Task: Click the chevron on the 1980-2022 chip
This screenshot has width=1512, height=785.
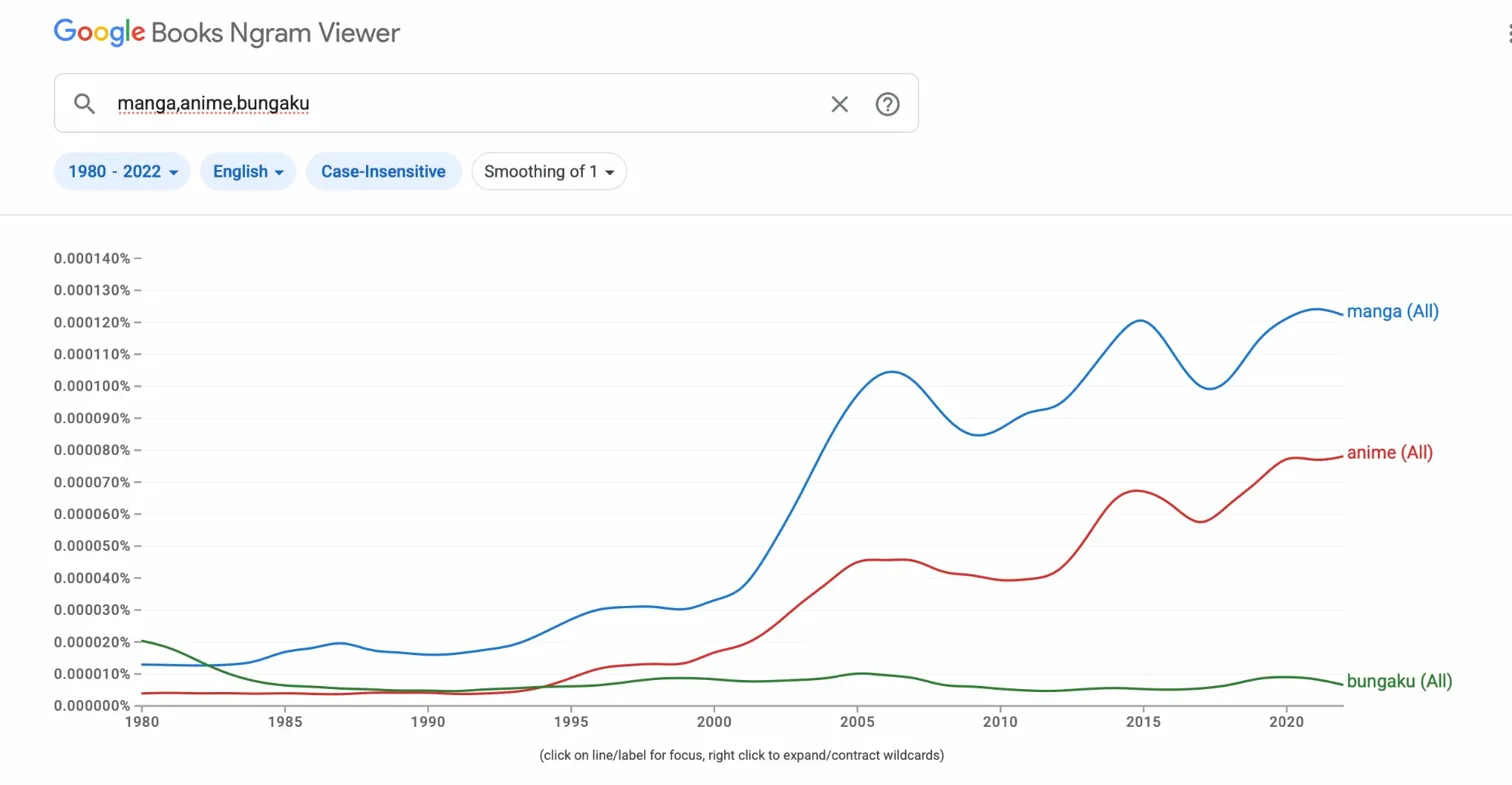Action: (x=173, y=171)
